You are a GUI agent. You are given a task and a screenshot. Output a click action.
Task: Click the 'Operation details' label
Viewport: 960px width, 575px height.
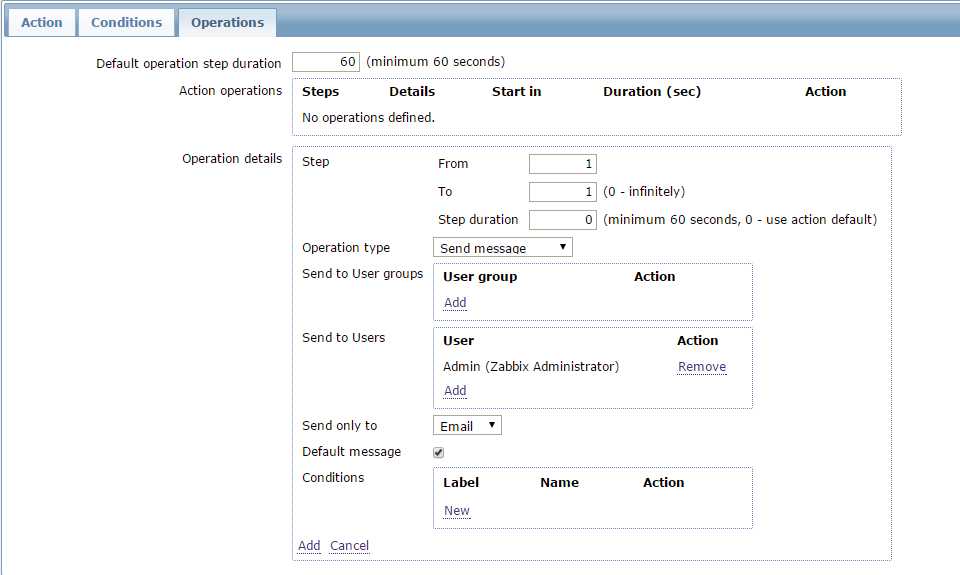(x=232, y=159)
